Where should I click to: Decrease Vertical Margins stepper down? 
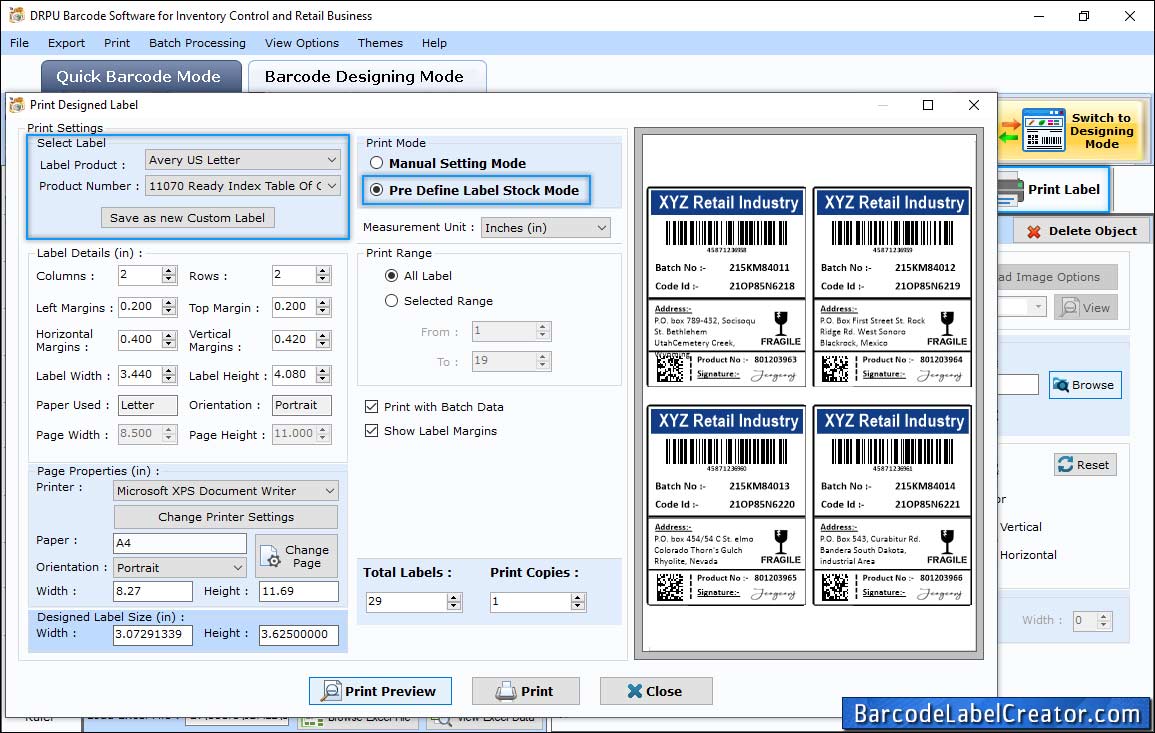[323, 344]
